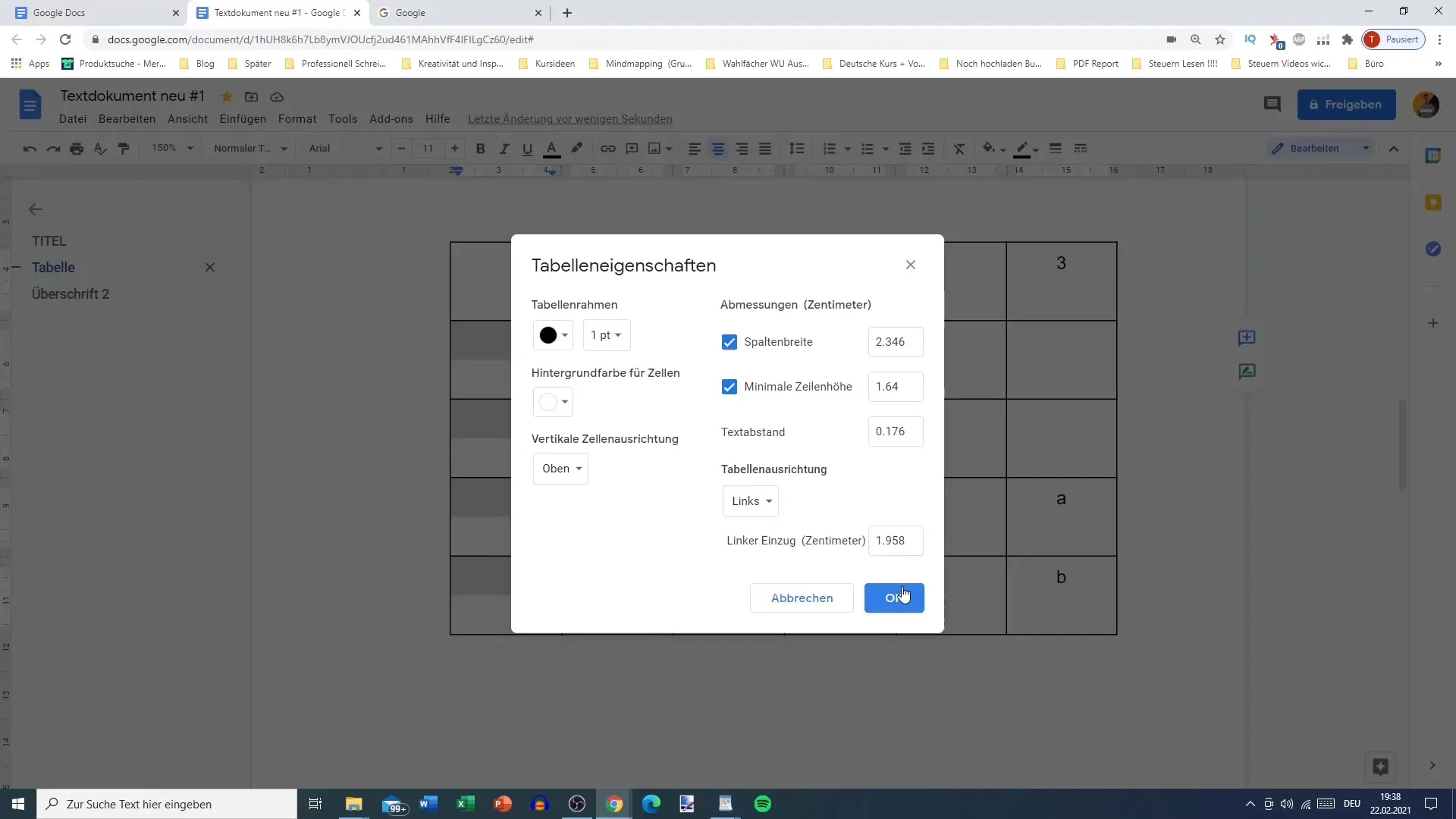Disable Minimale Zeilenhöhe checkbox
Screen dimensions: 1456x819
coord(730,387)
